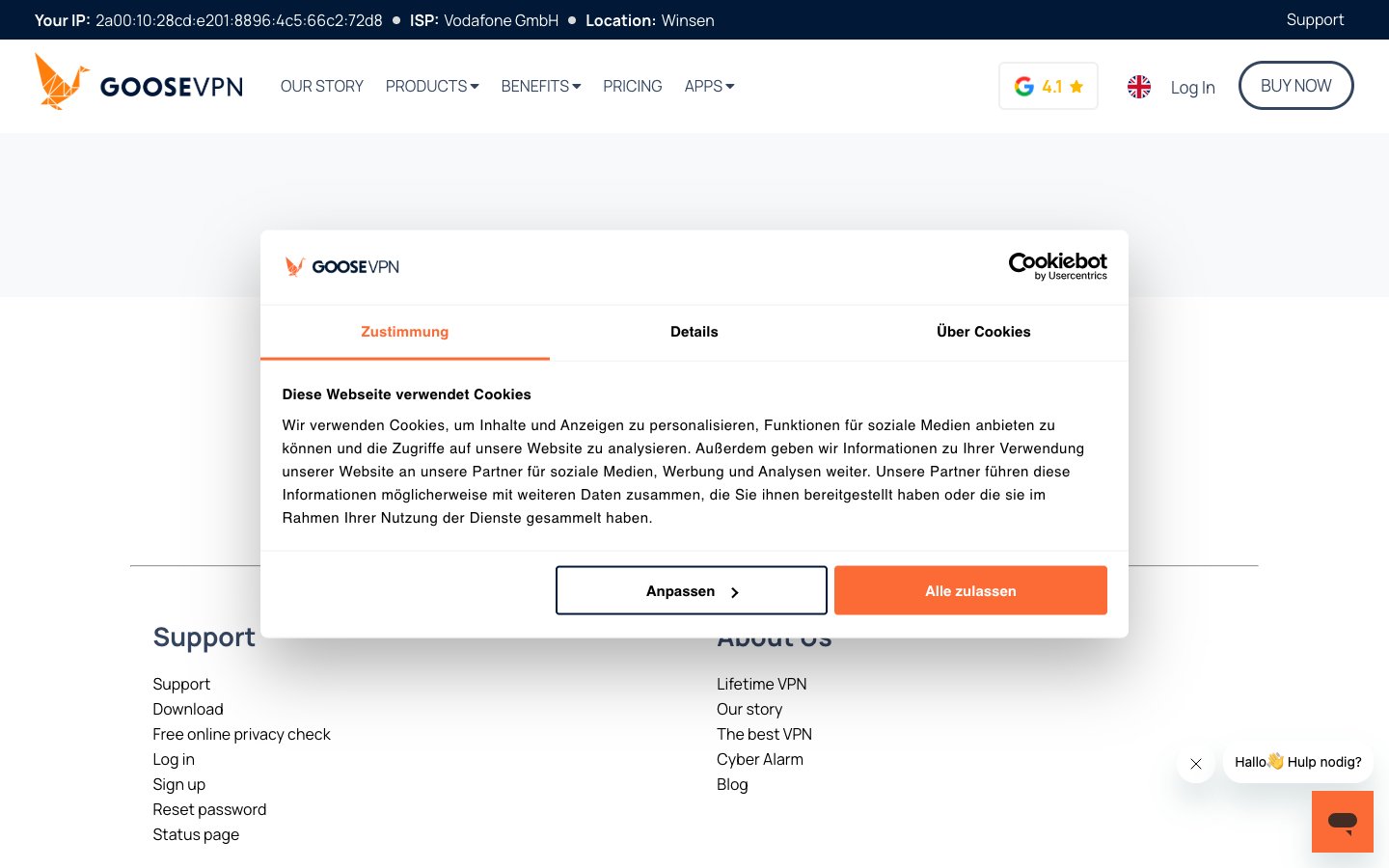Dismiss the Hulp nodig chat prompt
Screen dimensions: 1389x868
pyautogui.click(x=1196, y=764)
